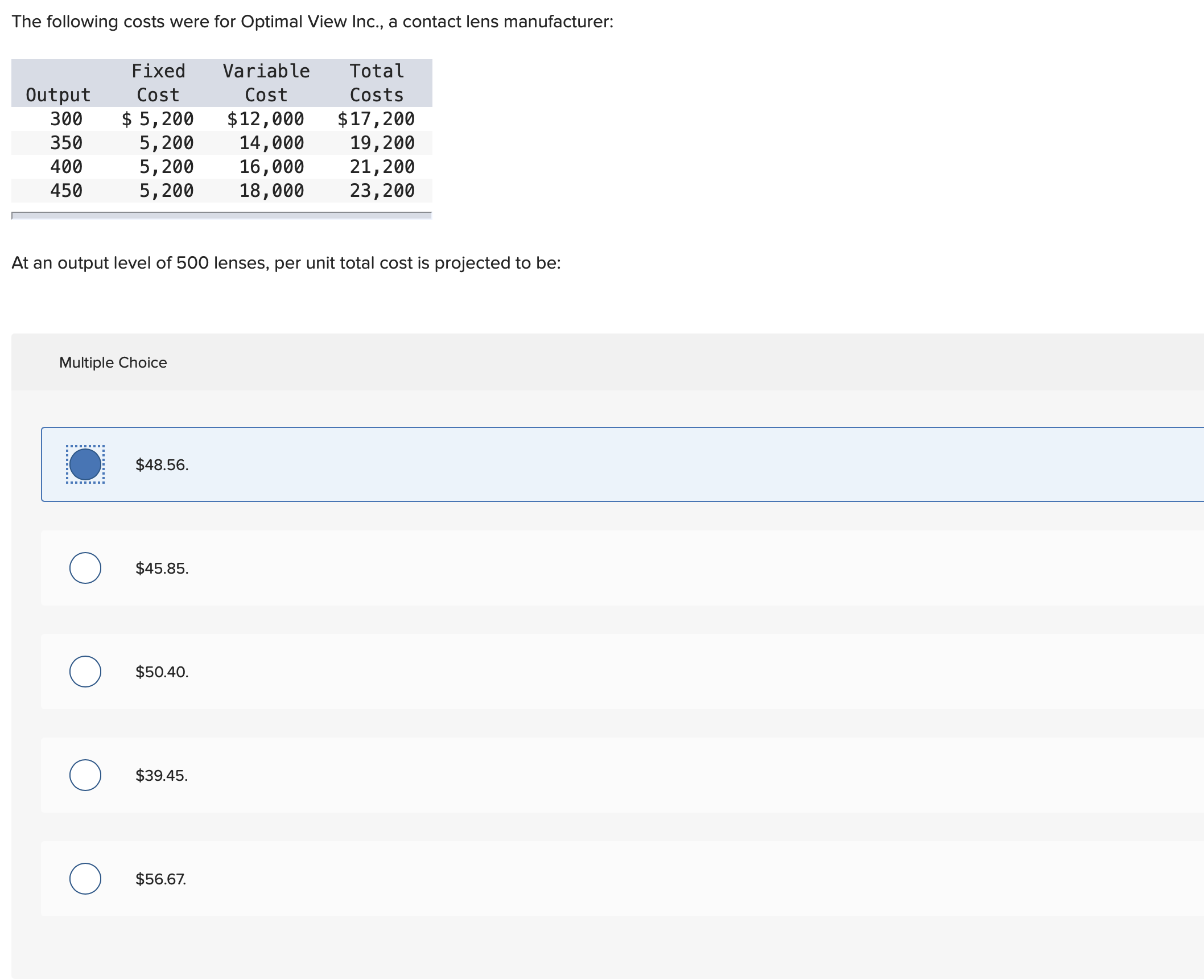Choose the $50.40 radio button
This screenshot has width=1204, height=980.
[85, 672]
